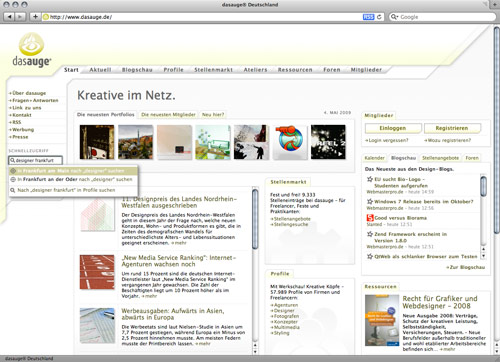Open the Kontakt sidebar link
The width and height of the screenshot is (500, 362).
point(20,115)
